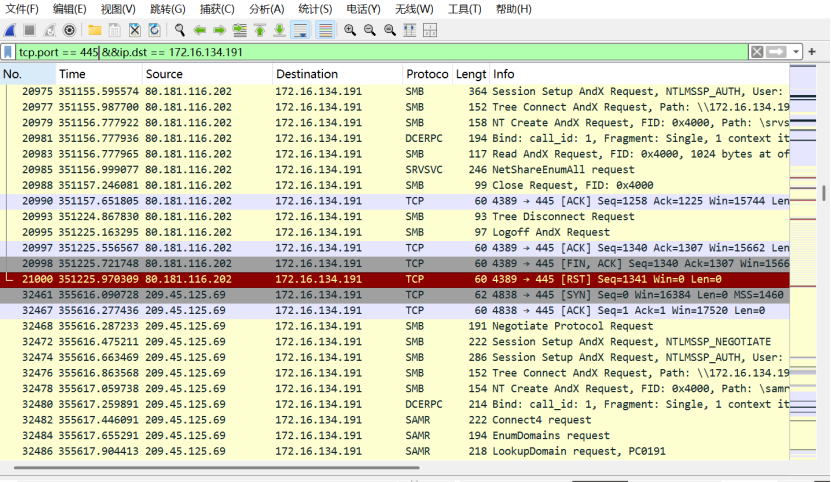Screen dimensions: 831x482
Task: Zoom in the packet text
Action: (x=350, y=30)
